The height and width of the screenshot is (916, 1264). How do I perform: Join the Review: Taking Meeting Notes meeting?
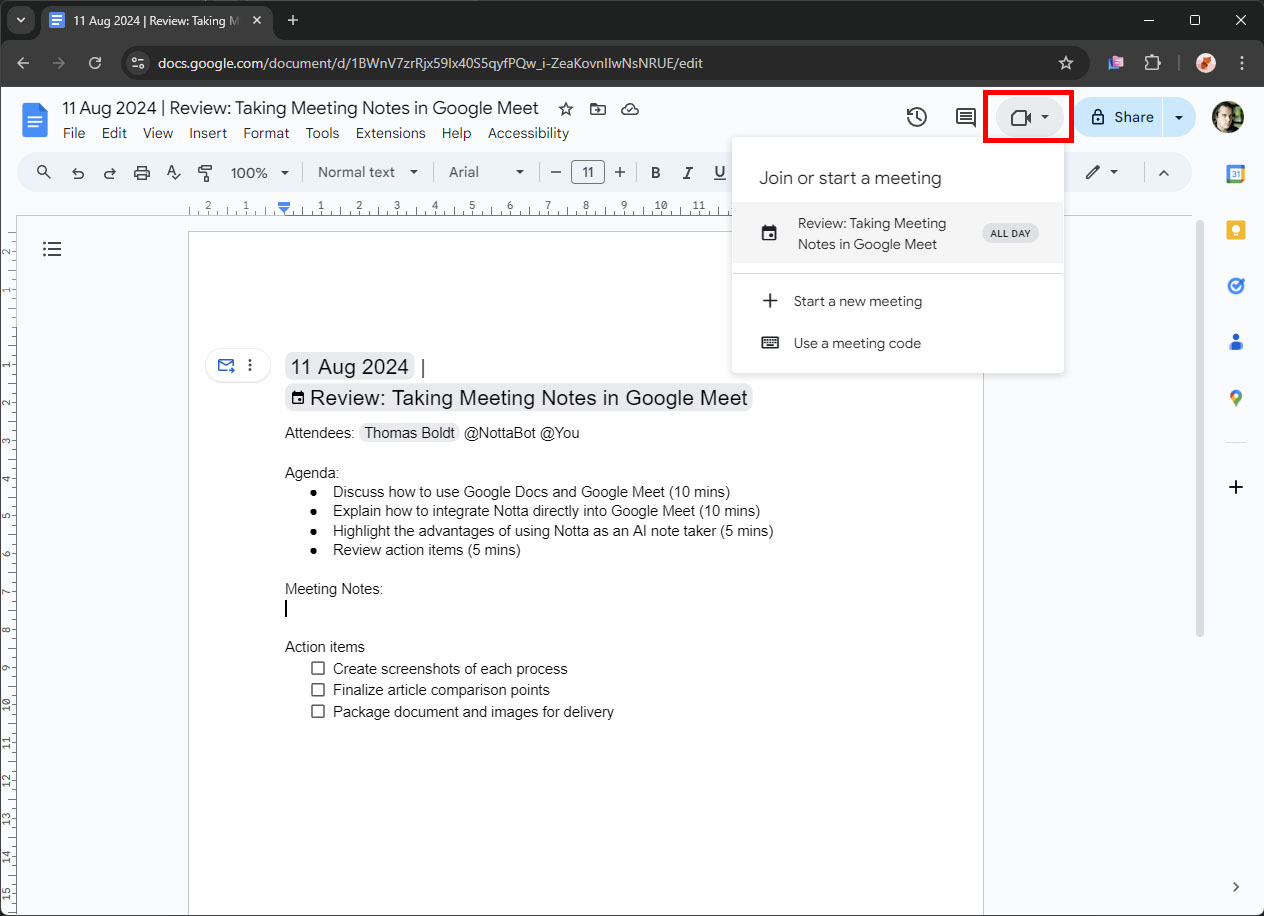tap(898, 234)
